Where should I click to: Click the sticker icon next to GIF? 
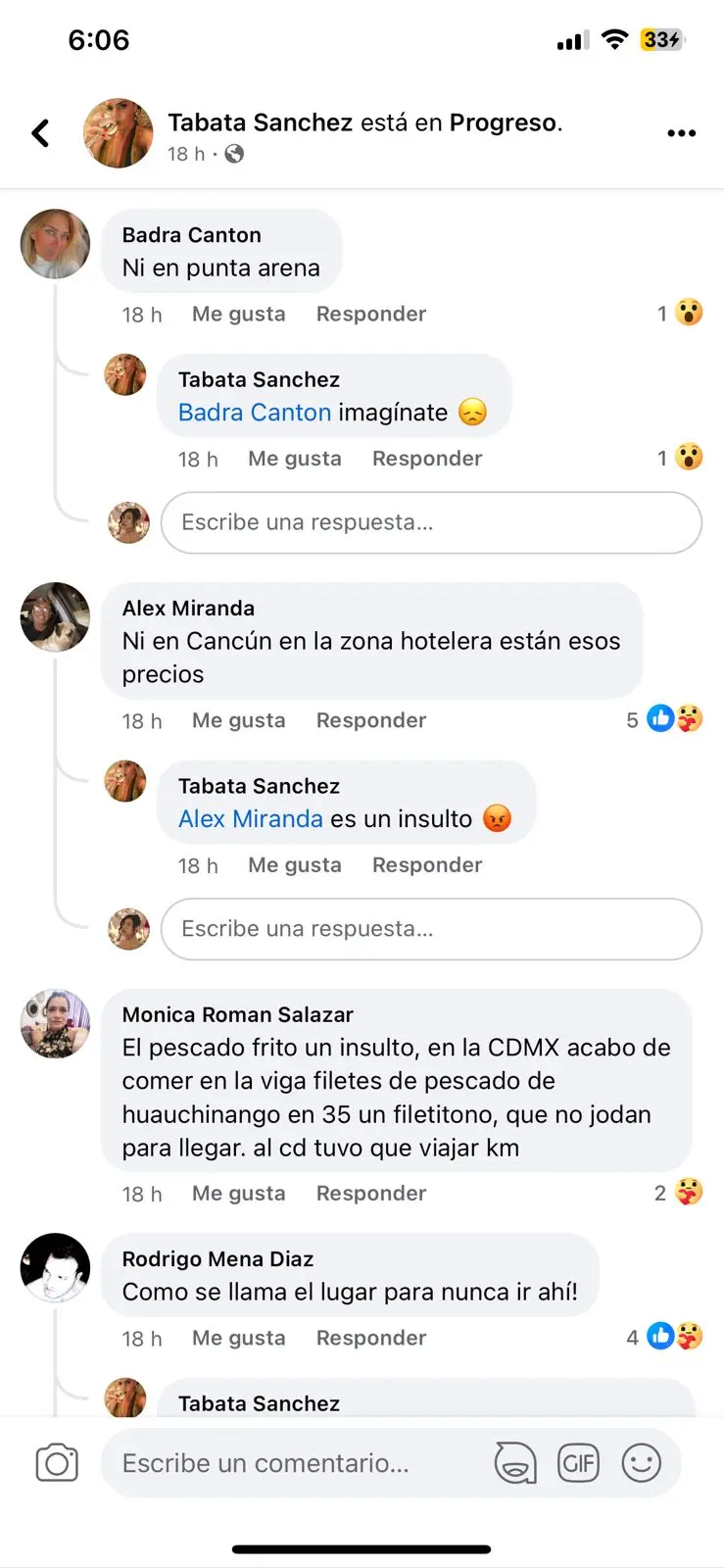(514, 1462)
